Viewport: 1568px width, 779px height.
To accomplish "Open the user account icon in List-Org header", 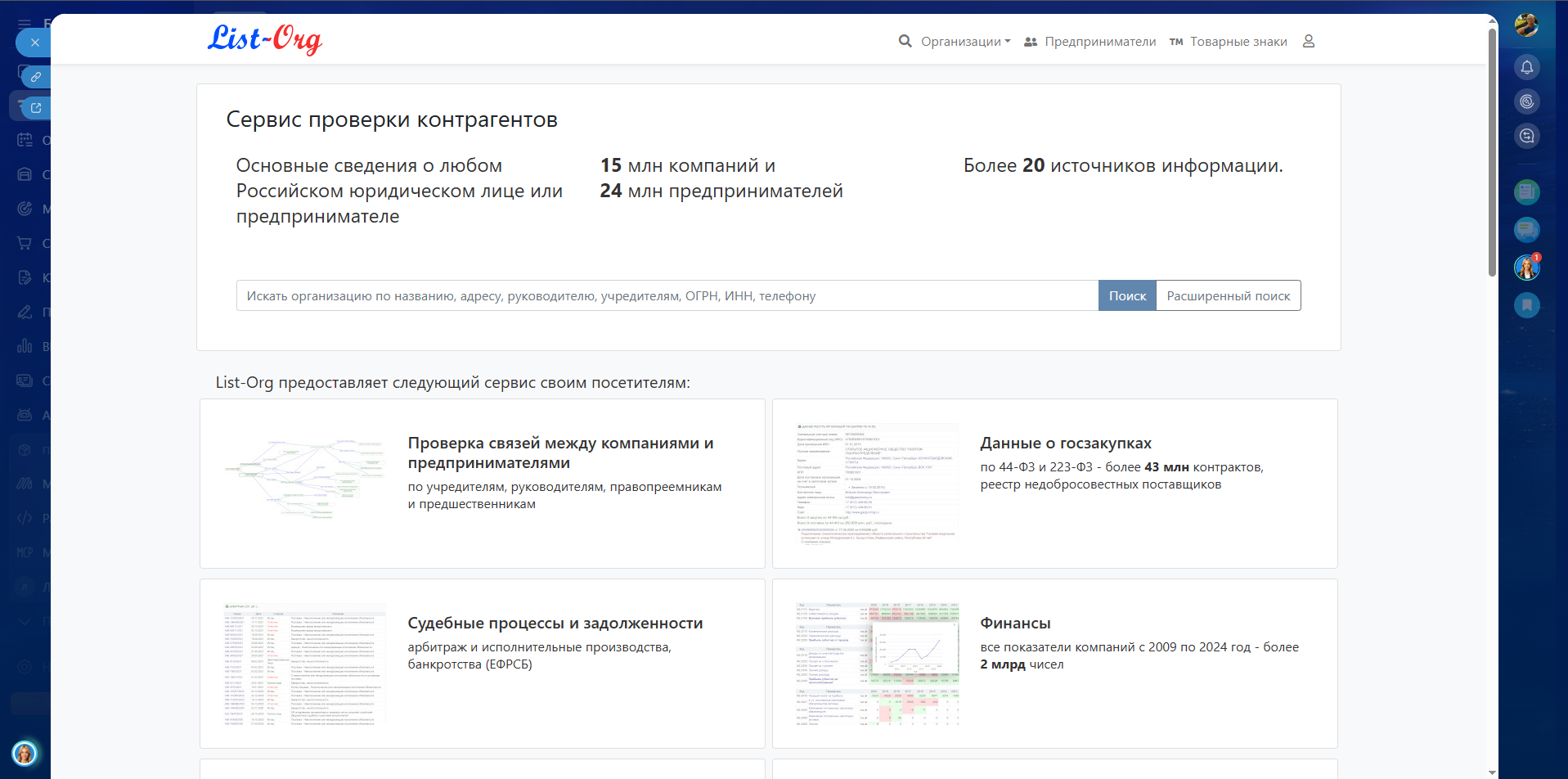I will tap(1308, 42).
